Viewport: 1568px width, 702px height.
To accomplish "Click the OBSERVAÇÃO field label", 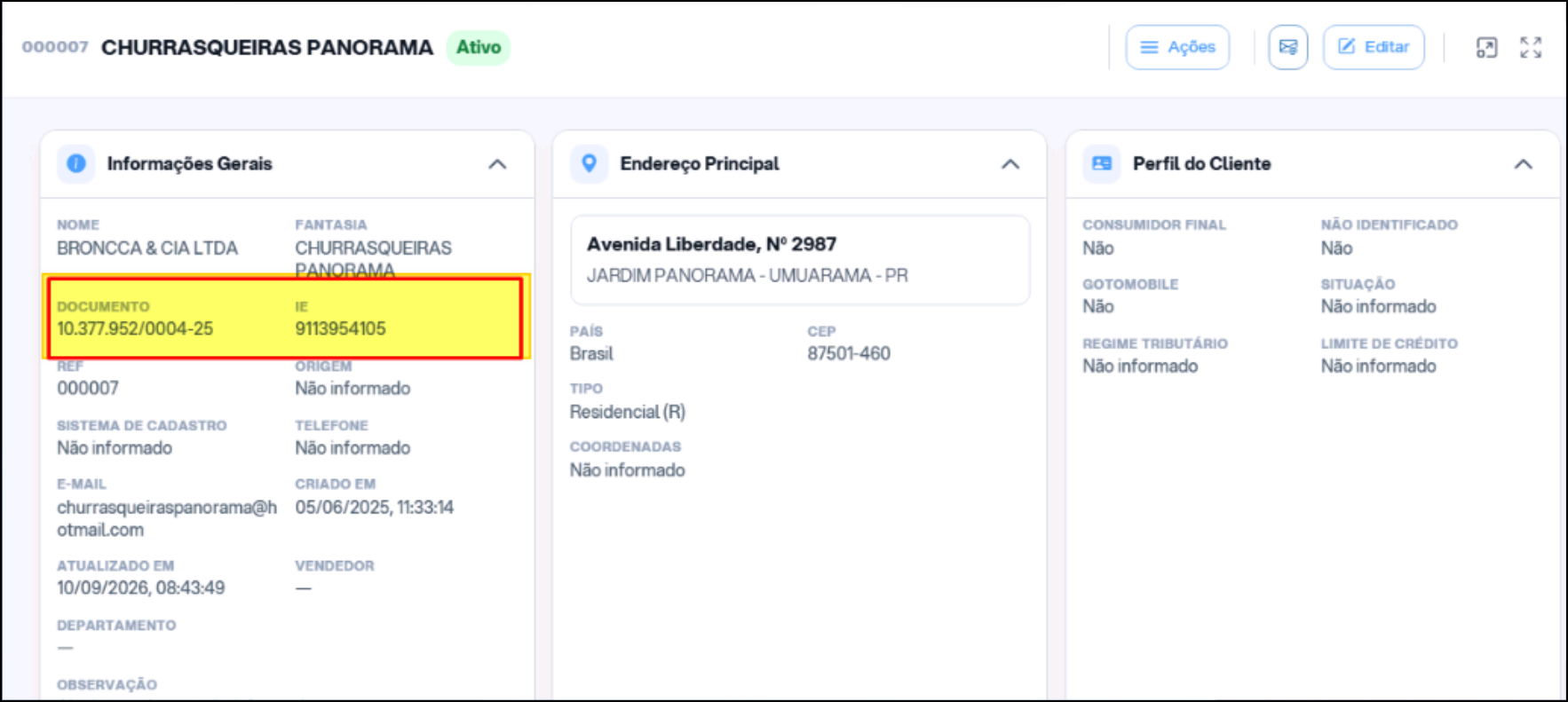I will point(107,685).
